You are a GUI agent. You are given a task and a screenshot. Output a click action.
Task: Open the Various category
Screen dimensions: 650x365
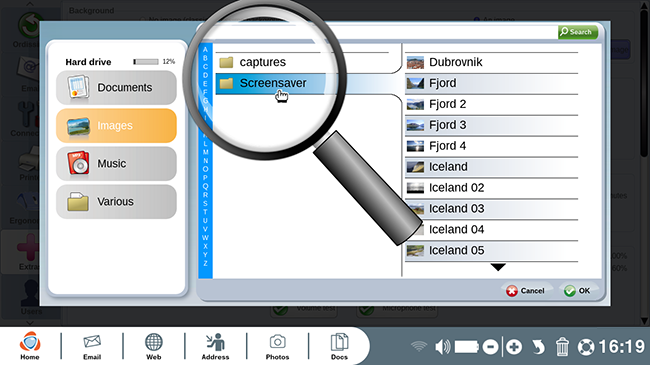(116, 202)
